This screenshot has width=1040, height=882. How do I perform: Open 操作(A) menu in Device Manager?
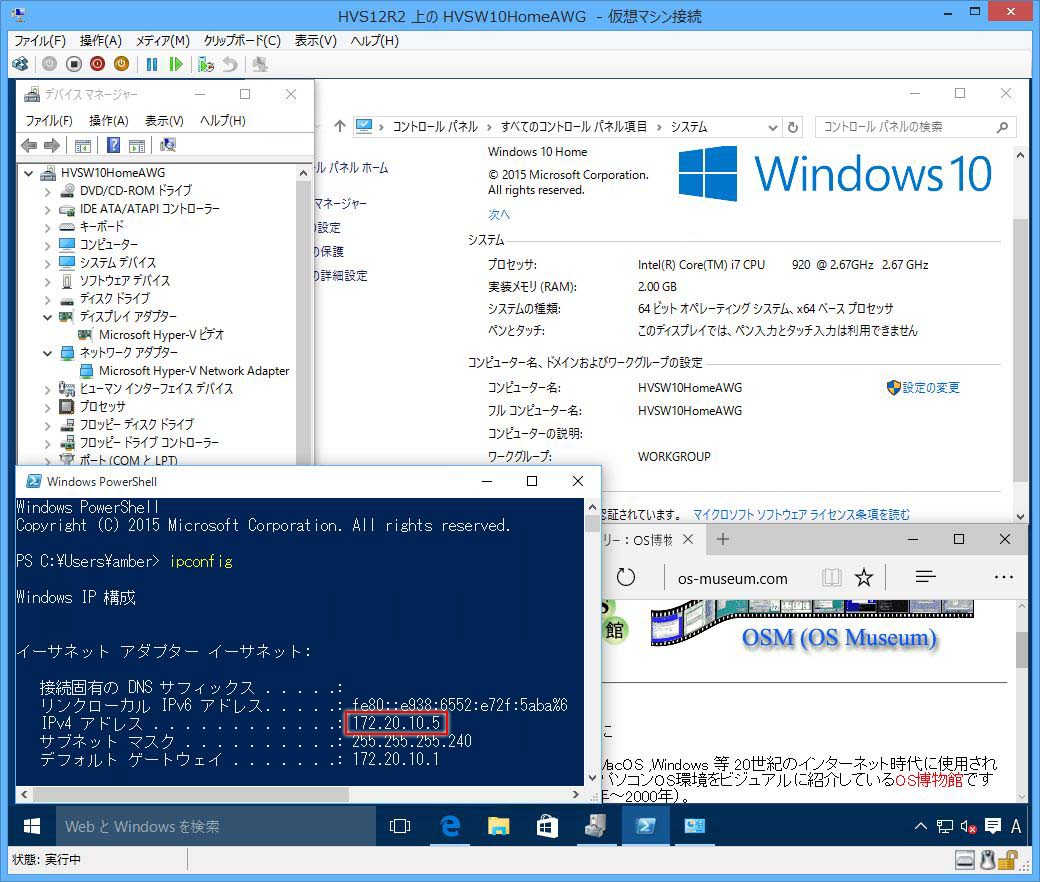click(108, 121)
